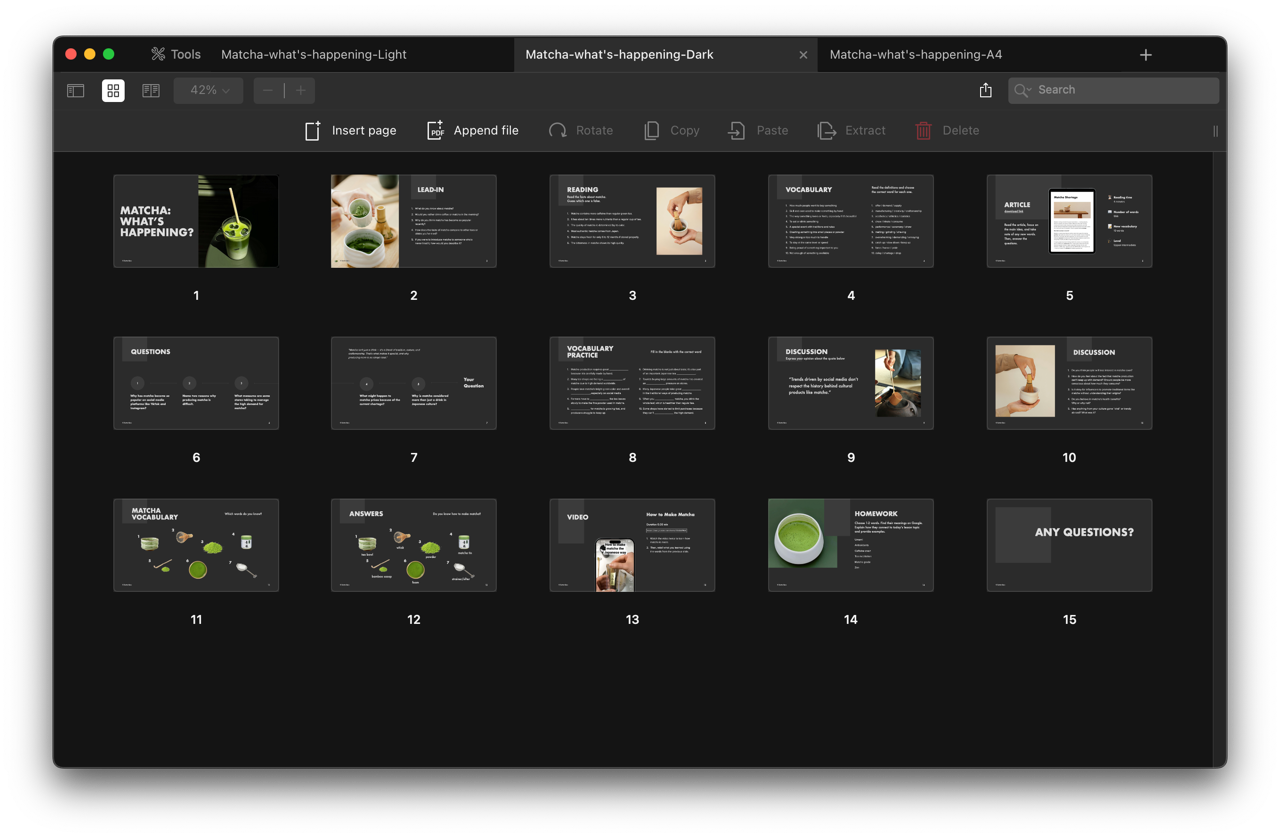The height and width of the screenshot is (838, 1280).
Task: Click inside the Search field
Action: (1113, 89)
